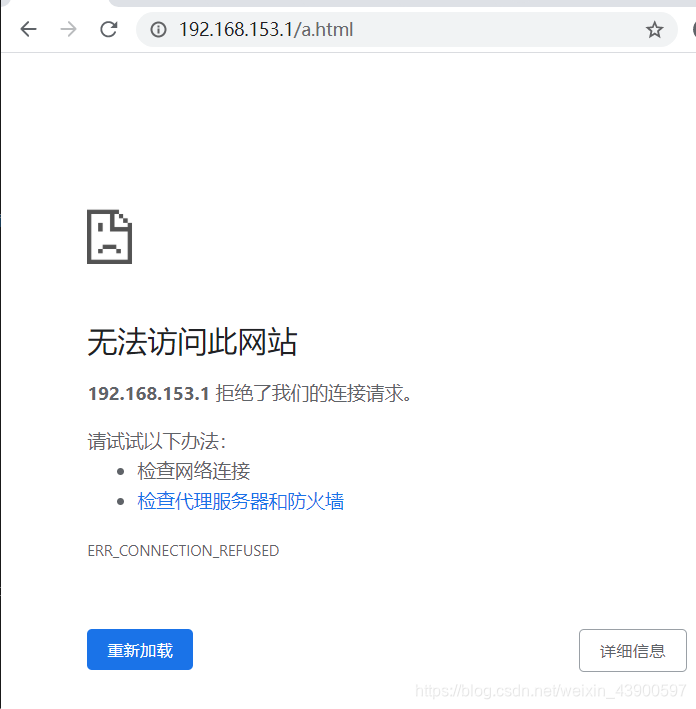The image size is (696, 709).
Task: Click the 检查网络连接 suggestion text
Action: coord(194,471)
